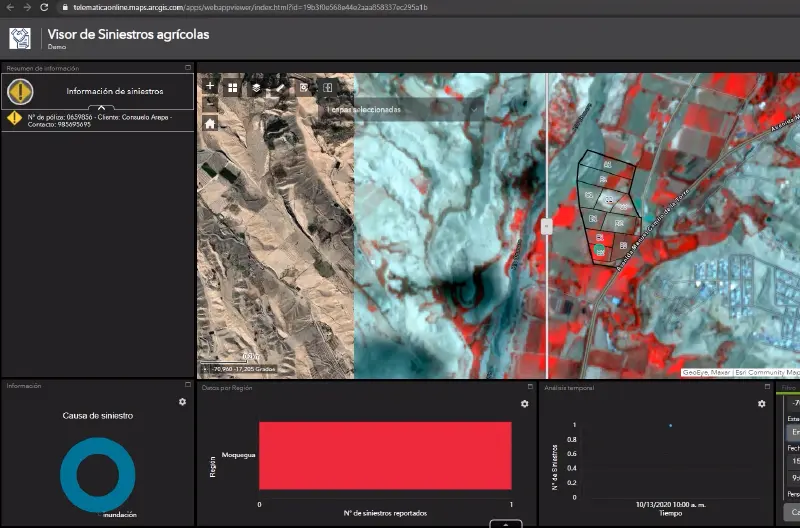Screen dimensions: 800x528
Task: Click the Home default extent button
Action: 210,124
